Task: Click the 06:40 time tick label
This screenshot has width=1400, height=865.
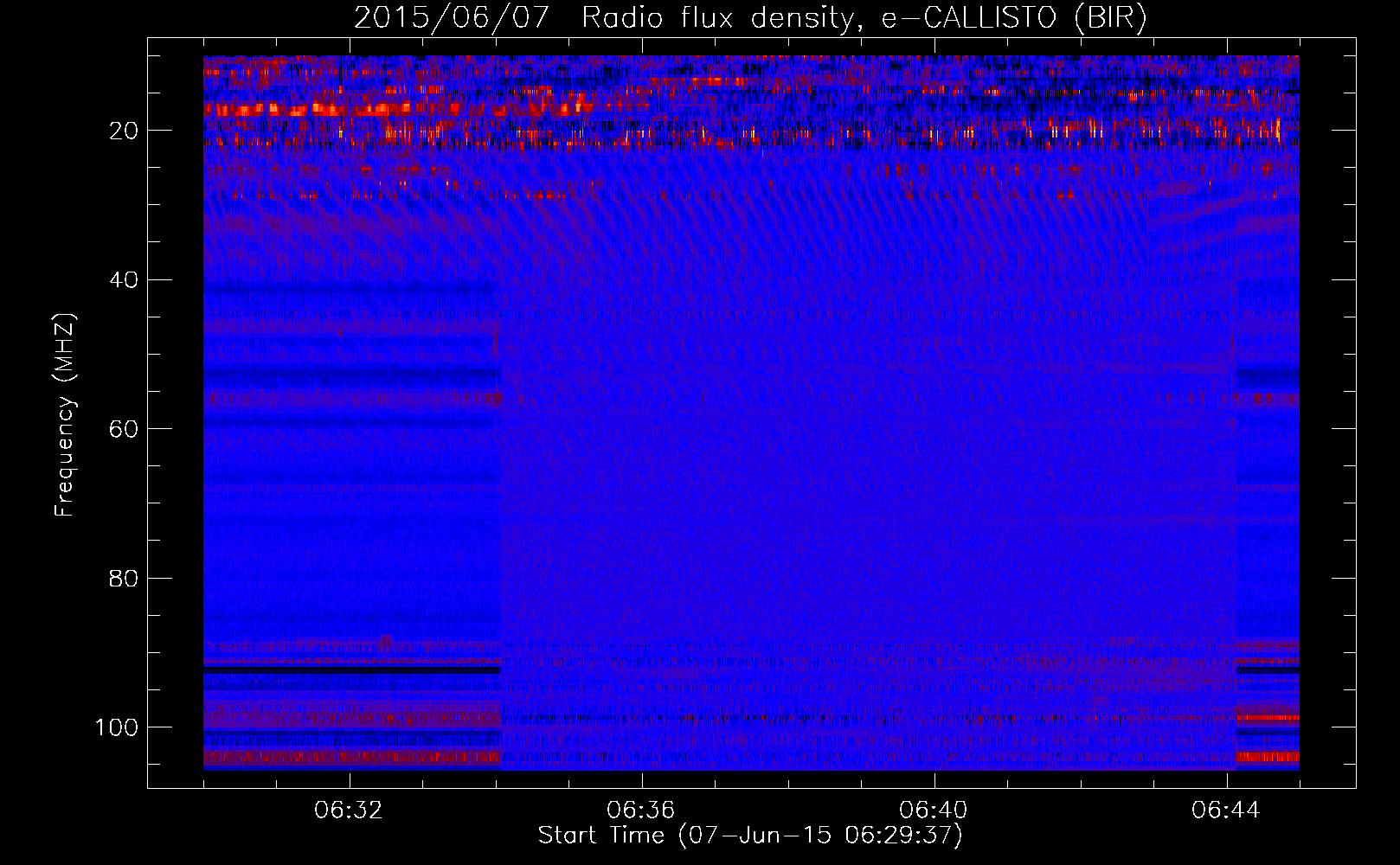Action: [934, 811]
